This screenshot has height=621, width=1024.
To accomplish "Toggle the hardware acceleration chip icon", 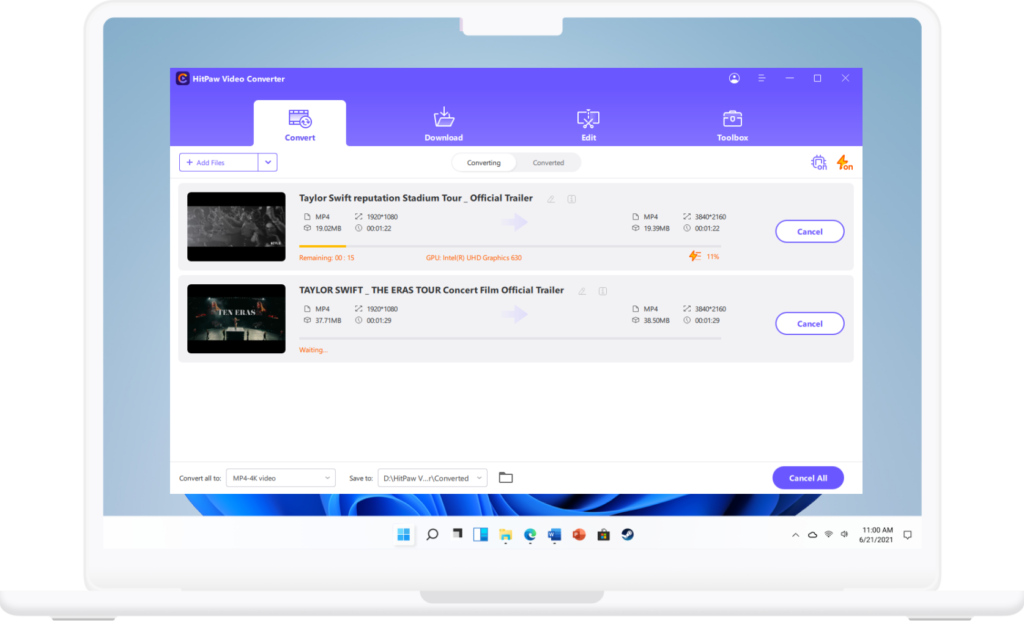I will tap(818, 162).
